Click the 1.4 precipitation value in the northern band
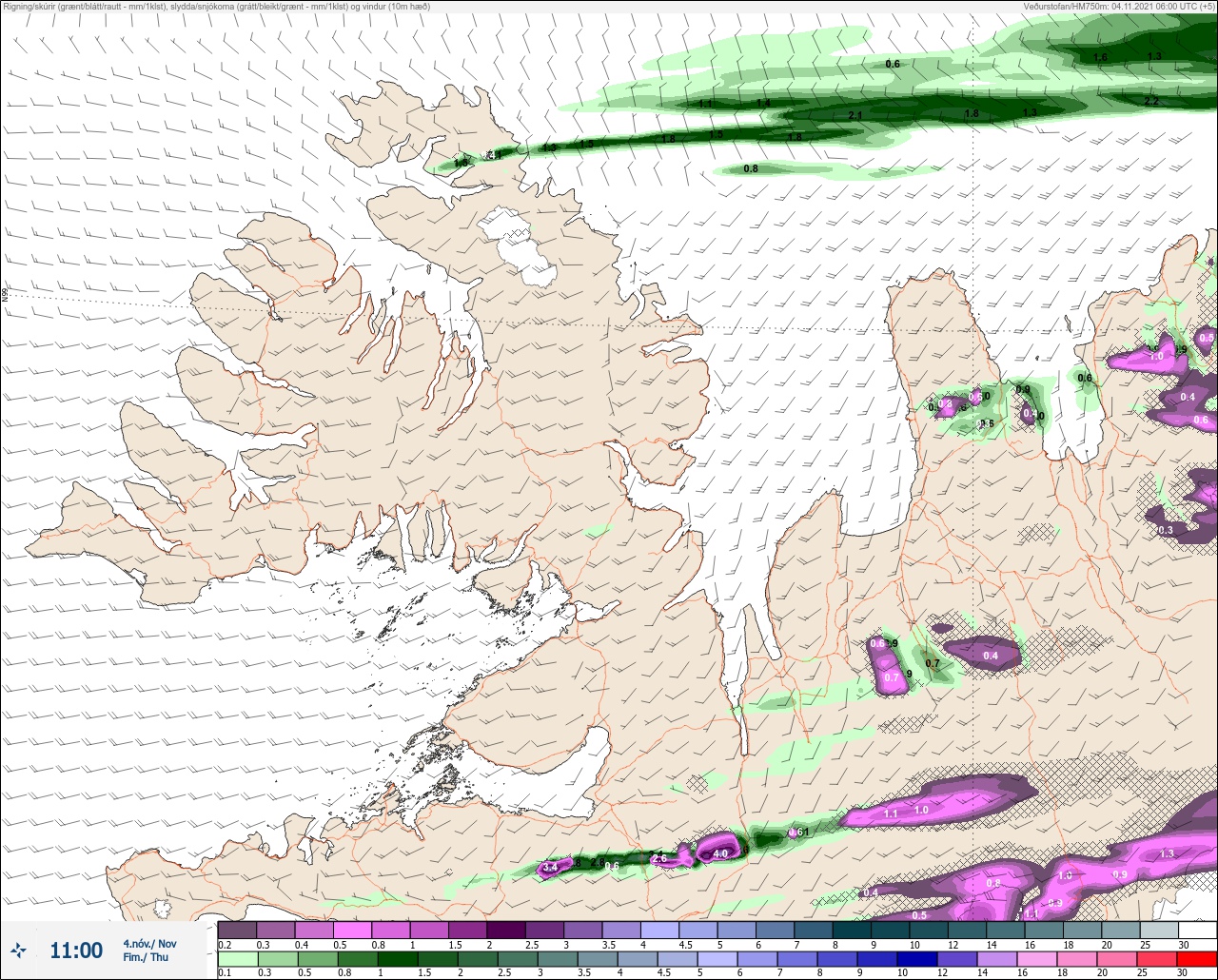 coord(763,103)
